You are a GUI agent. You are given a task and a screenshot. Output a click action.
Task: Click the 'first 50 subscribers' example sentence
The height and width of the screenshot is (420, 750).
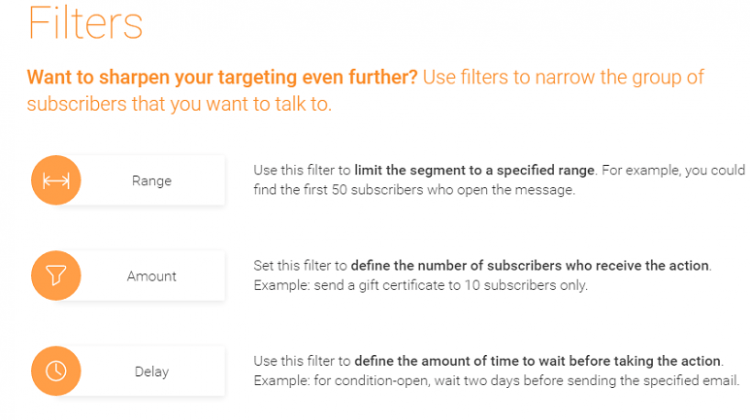(x=414, y=190)
